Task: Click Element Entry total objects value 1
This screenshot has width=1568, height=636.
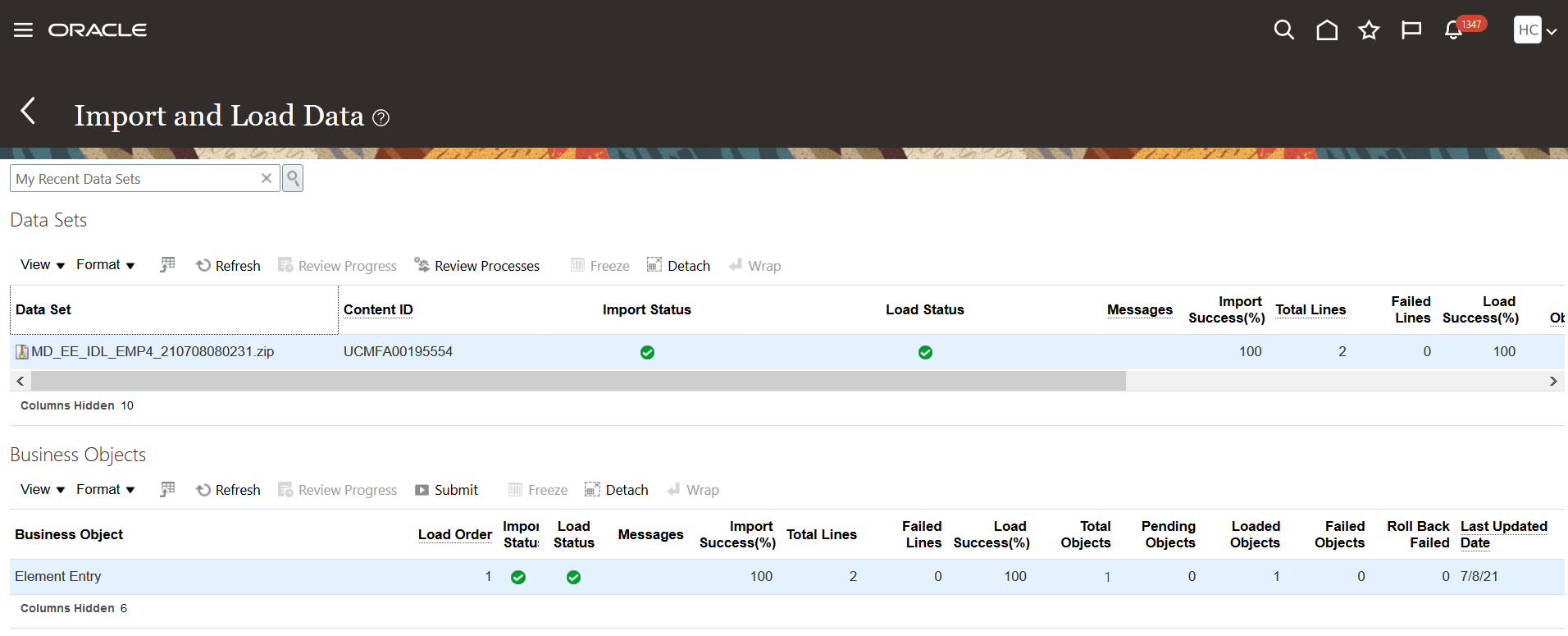Action: coord(1107,577)
